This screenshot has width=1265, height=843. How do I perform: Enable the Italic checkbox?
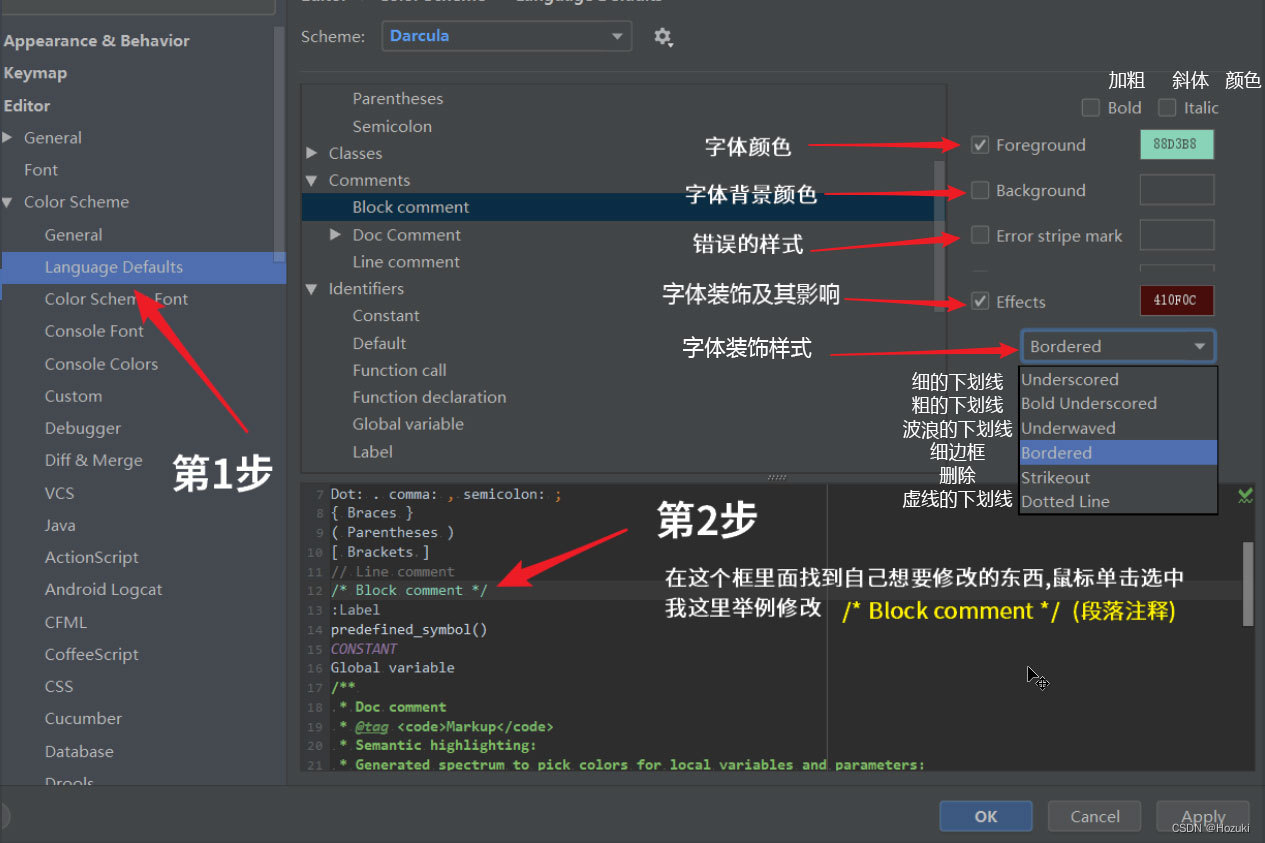pyautogui.click(x=1167, y=107)
